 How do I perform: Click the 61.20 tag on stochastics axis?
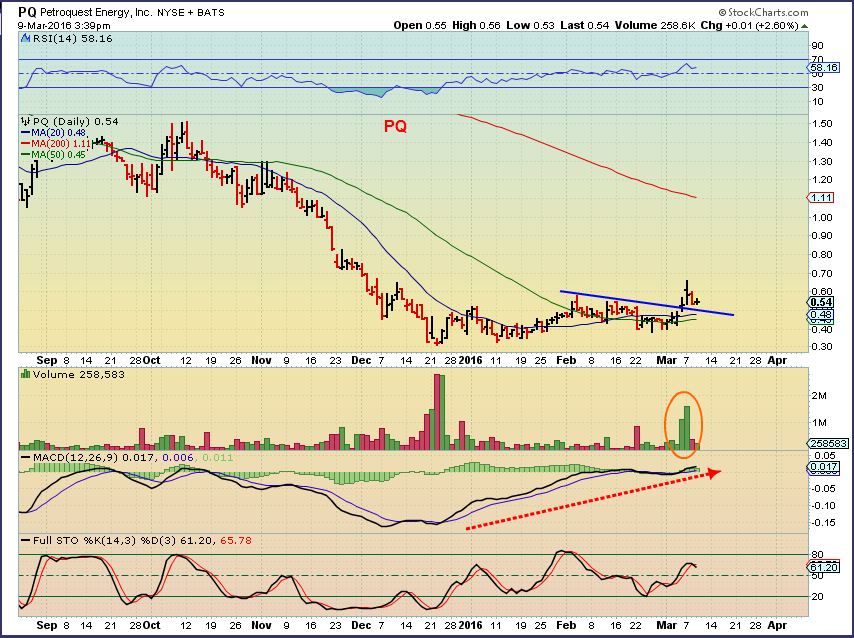[x=823, y=567]
